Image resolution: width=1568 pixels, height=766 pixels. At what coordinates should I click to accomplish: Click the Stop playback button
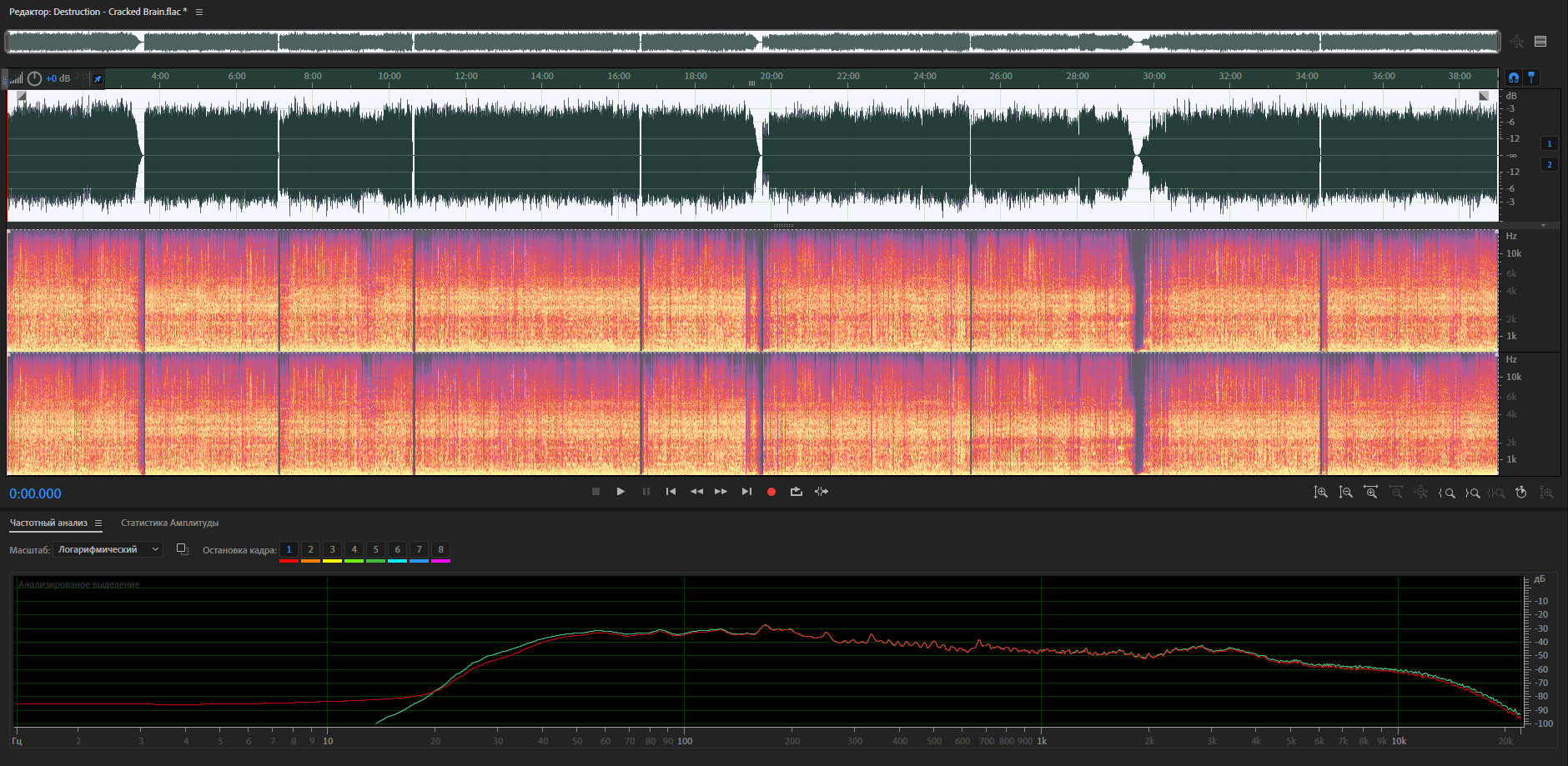(x=596, y=492)
